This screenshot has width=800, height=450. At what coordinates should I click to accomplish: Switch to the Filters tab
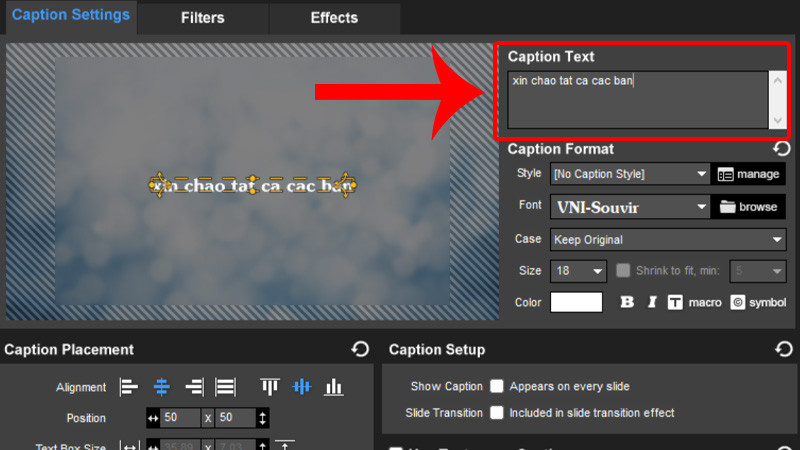203,18
